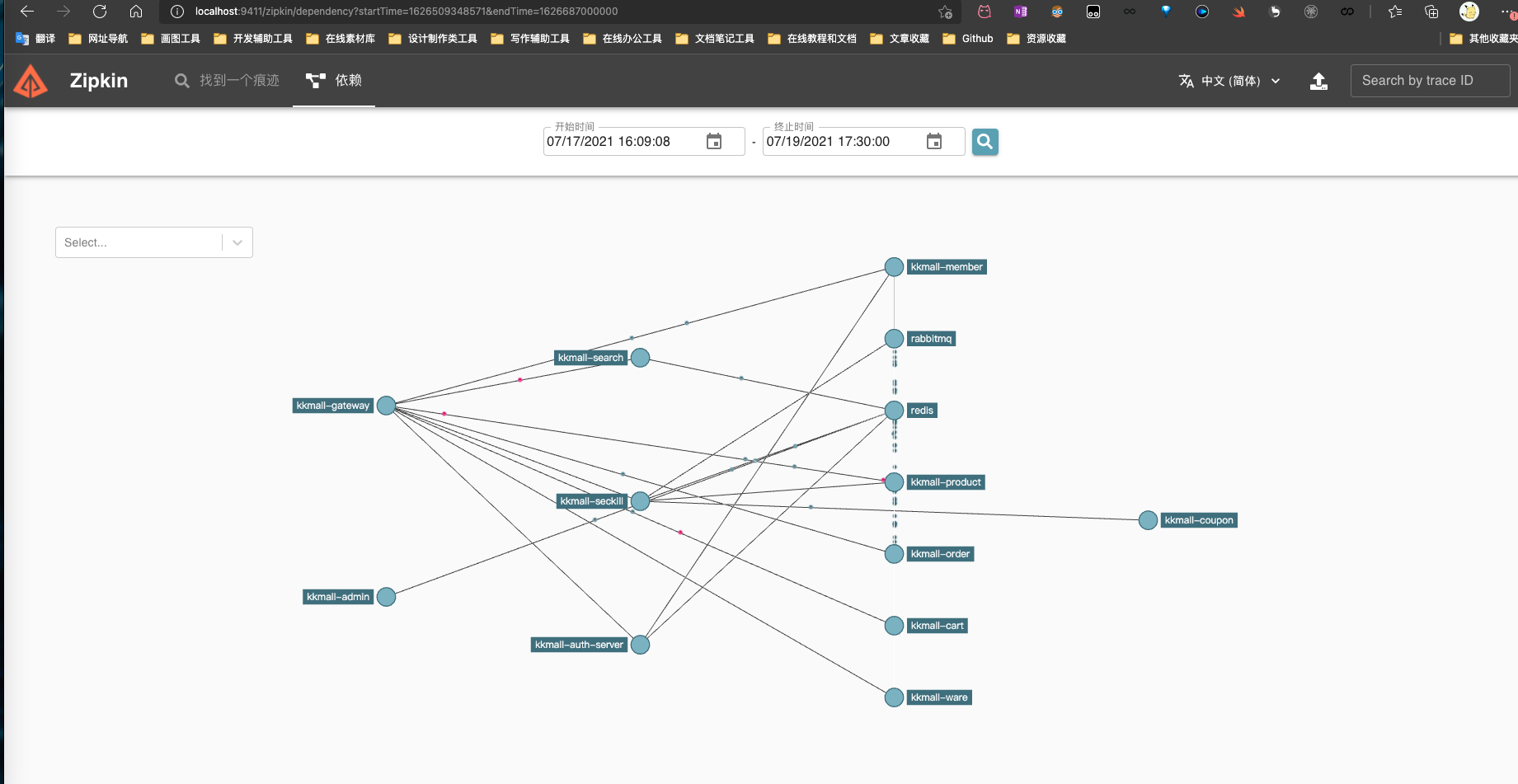Select the kkmall-gateway node circle
The image size is (1518, 784).
click(x=386, y=406)
